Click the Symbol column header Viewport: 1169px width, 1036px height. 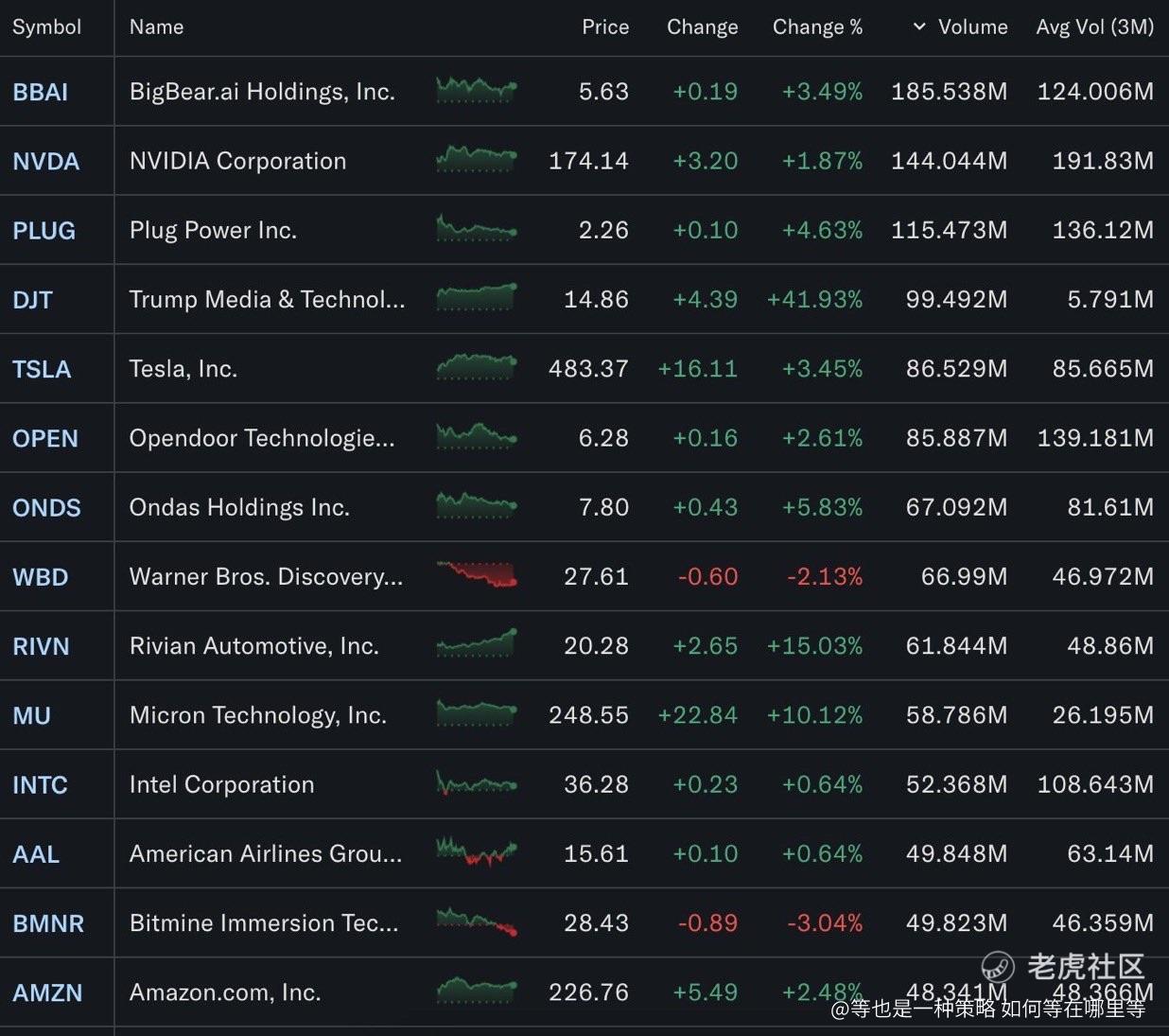[x=46, y=27]
